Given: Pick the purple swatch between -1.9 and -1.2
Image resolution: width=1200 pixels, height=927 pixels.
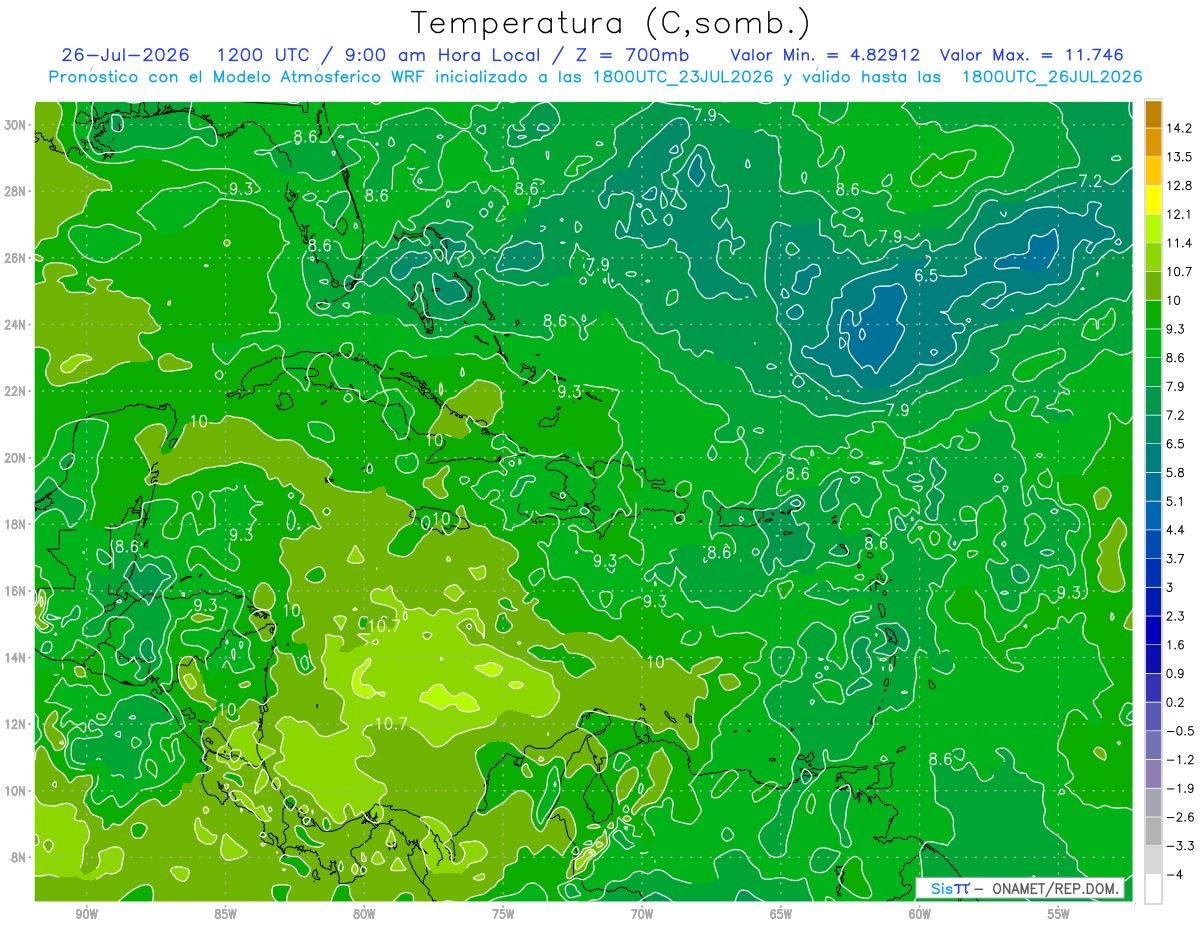Looking at the screenshot, I should click(x=1154, y=773).
